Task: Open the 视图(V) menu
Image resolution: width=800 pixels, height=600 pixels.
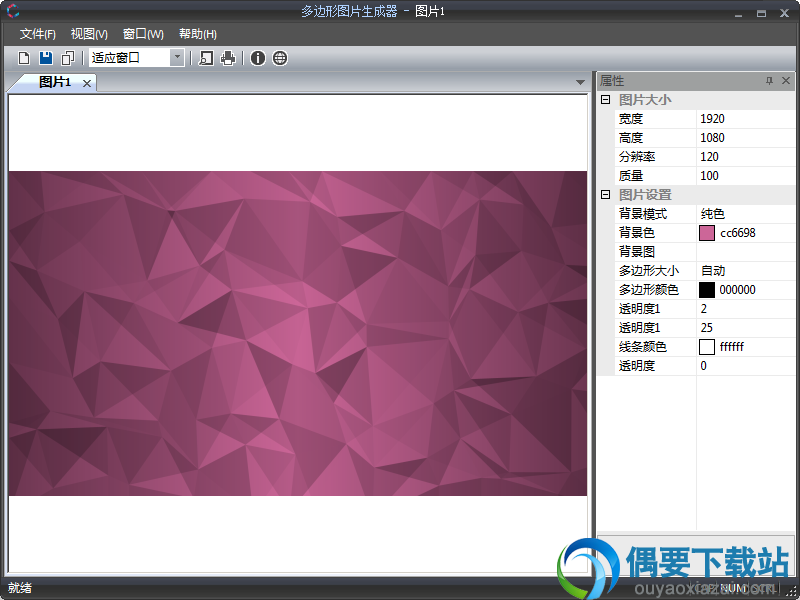Action: pos(89,34)
